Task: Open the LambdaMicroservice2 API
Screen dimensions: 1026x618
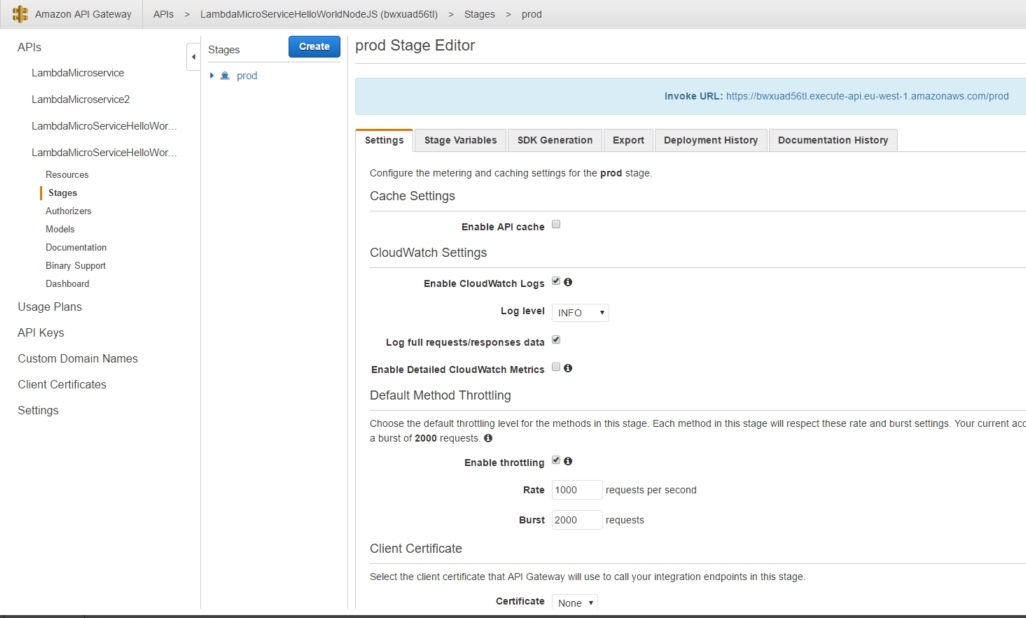Action: pos(80,100)
